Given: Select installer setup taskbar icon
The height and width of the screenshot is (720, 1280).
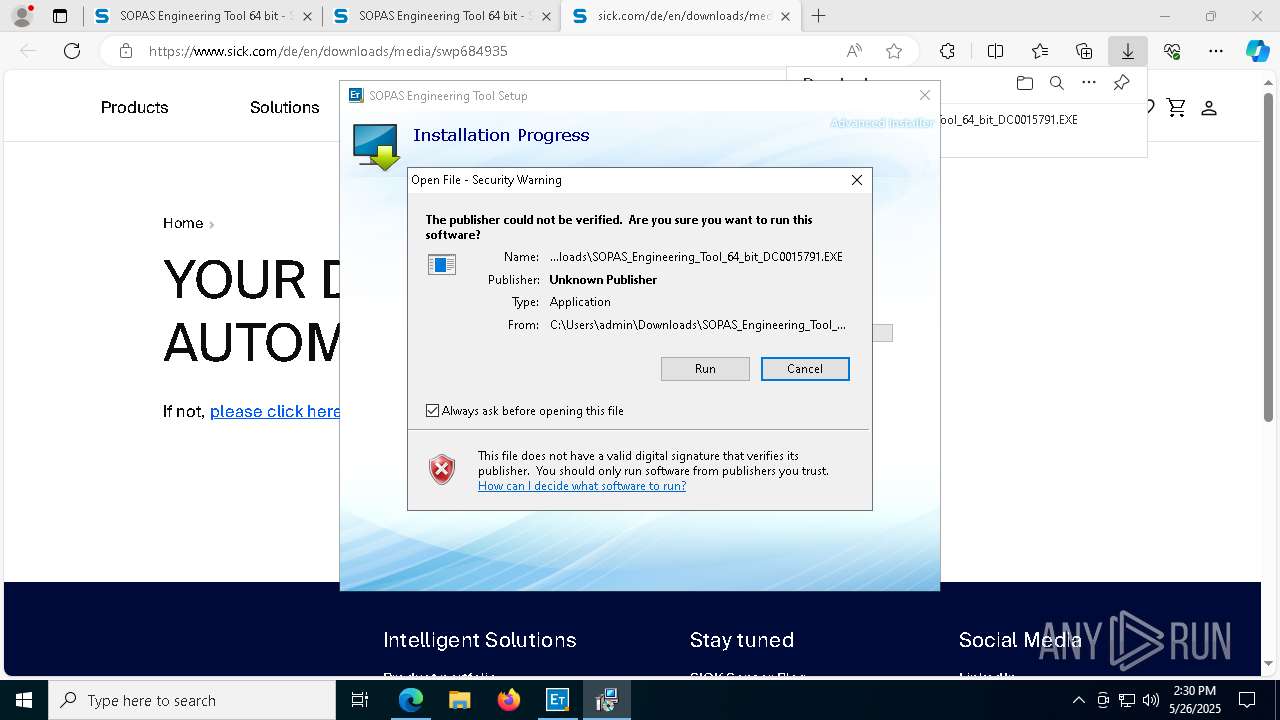Looking at the screenshot, I should [x=606, y=700].
